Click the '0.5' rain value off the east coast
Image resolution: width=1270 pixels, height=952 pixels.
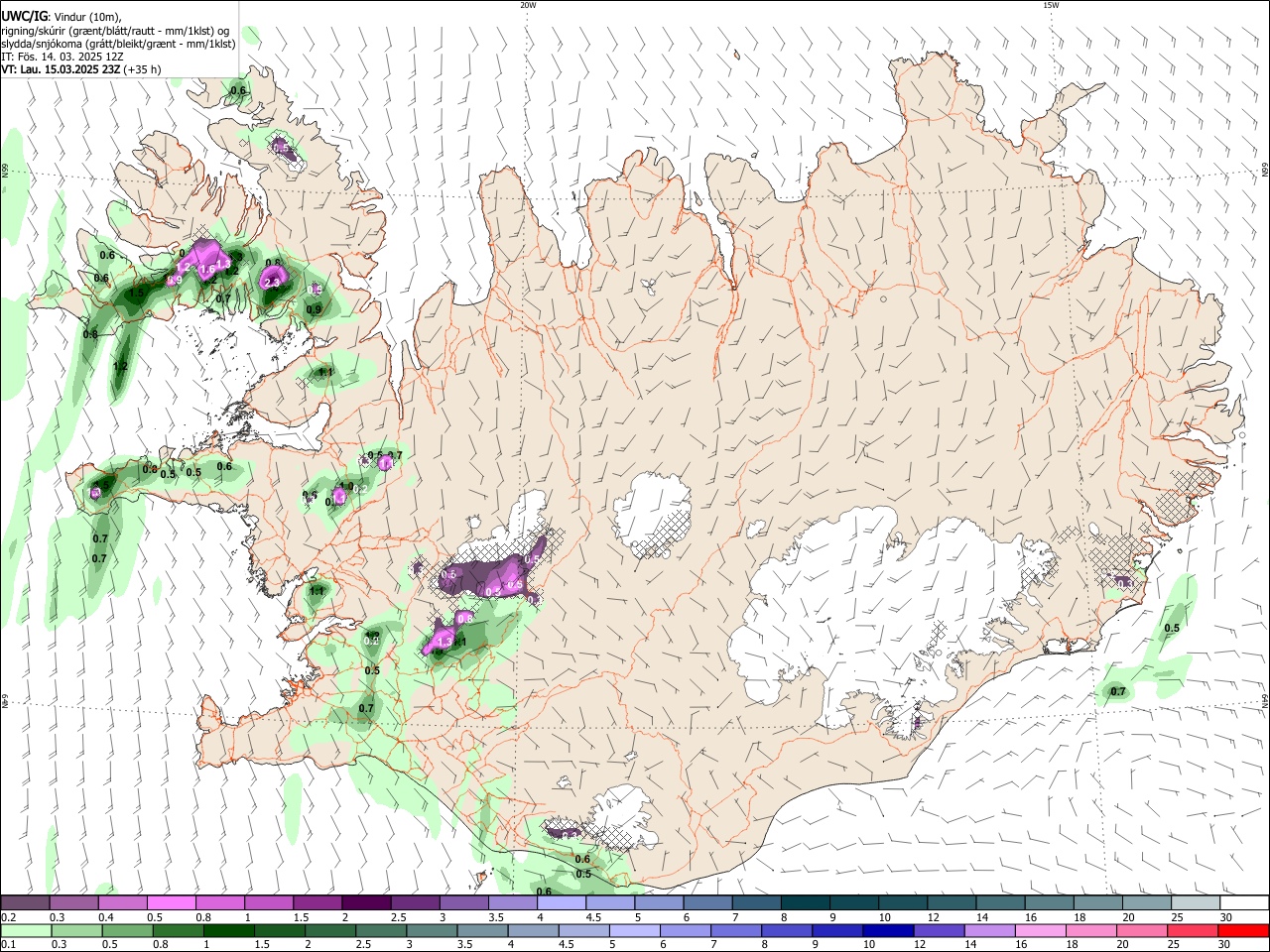(1172, 628)
